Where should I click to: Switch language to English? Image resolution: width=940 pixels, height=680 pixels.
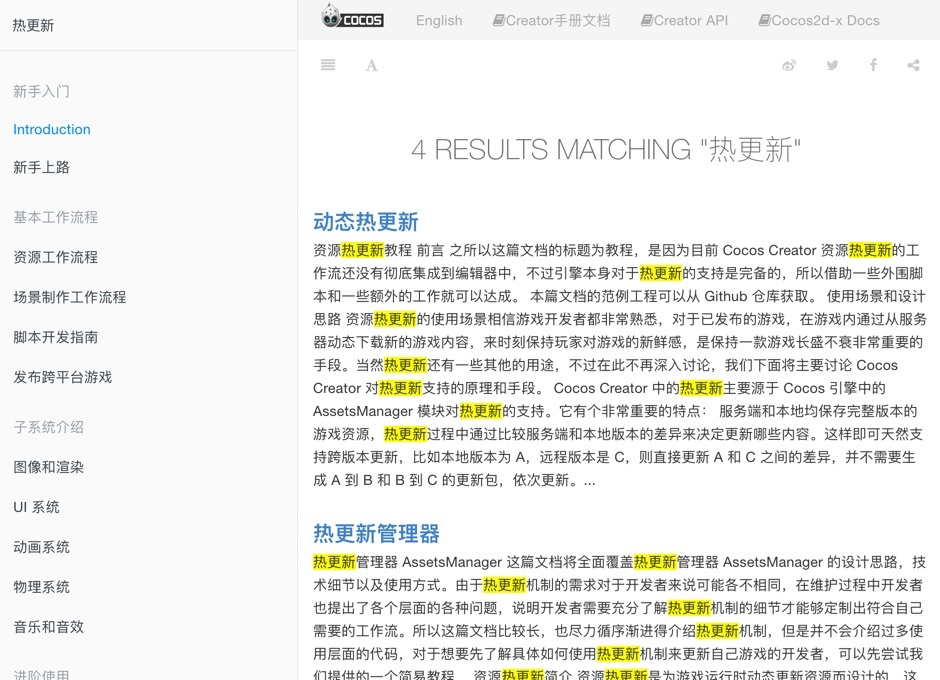pyautogui.click(x=439, y=21)
